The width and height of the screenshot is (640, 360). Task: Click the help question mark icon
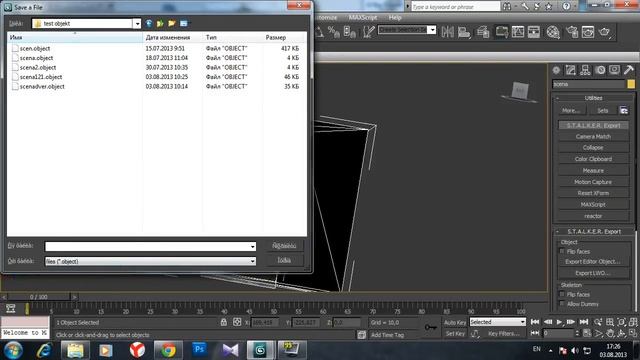(567, 6)
